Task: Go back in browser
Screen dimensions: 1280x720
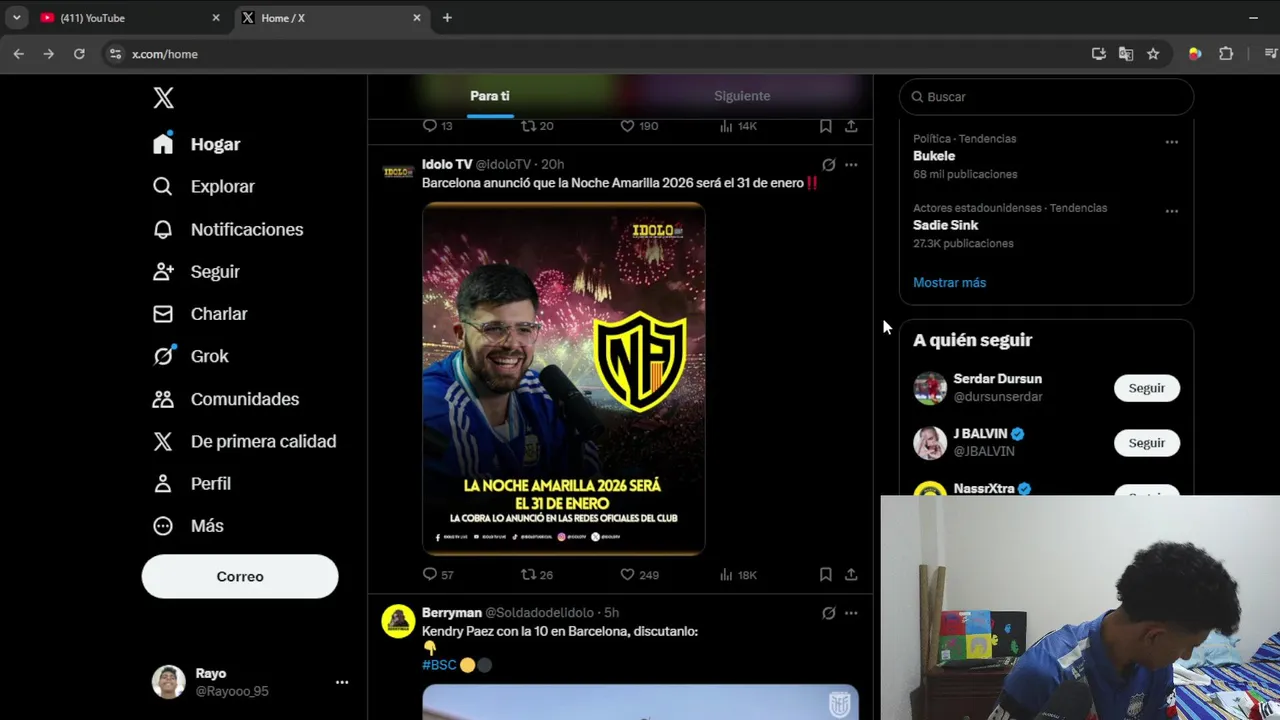Action: pyautogui.click(x=18, y=54)
